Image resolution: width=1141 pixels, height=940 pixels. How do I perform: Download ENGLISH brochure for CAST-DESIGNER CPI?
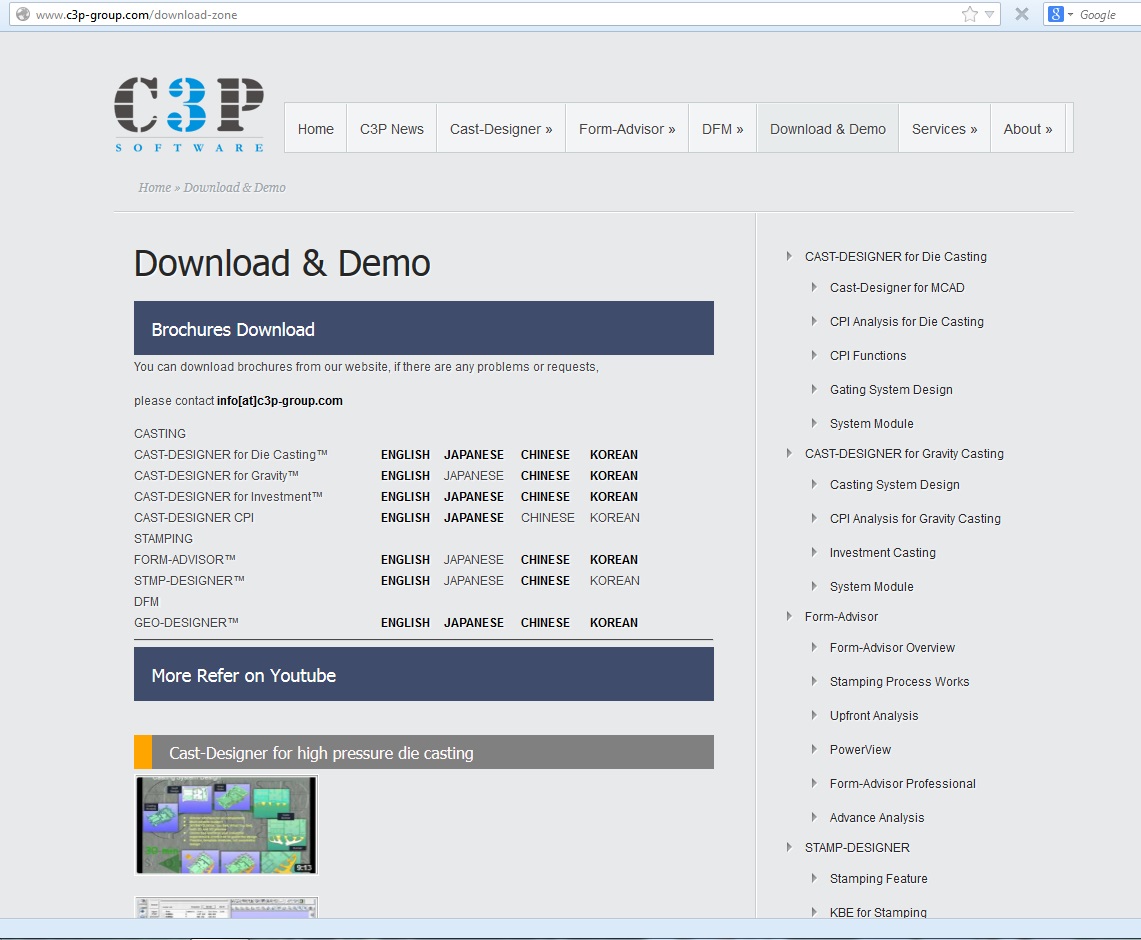pos(405,518)
